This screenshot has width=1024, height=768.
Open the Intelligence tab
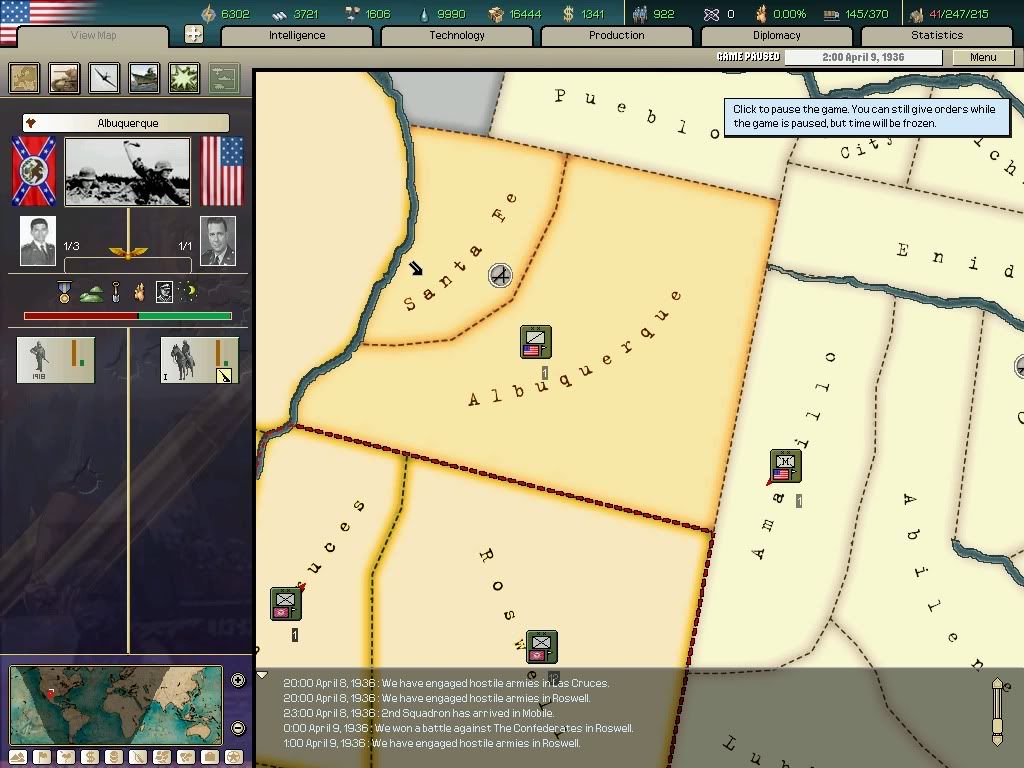(x=297, y=35)
